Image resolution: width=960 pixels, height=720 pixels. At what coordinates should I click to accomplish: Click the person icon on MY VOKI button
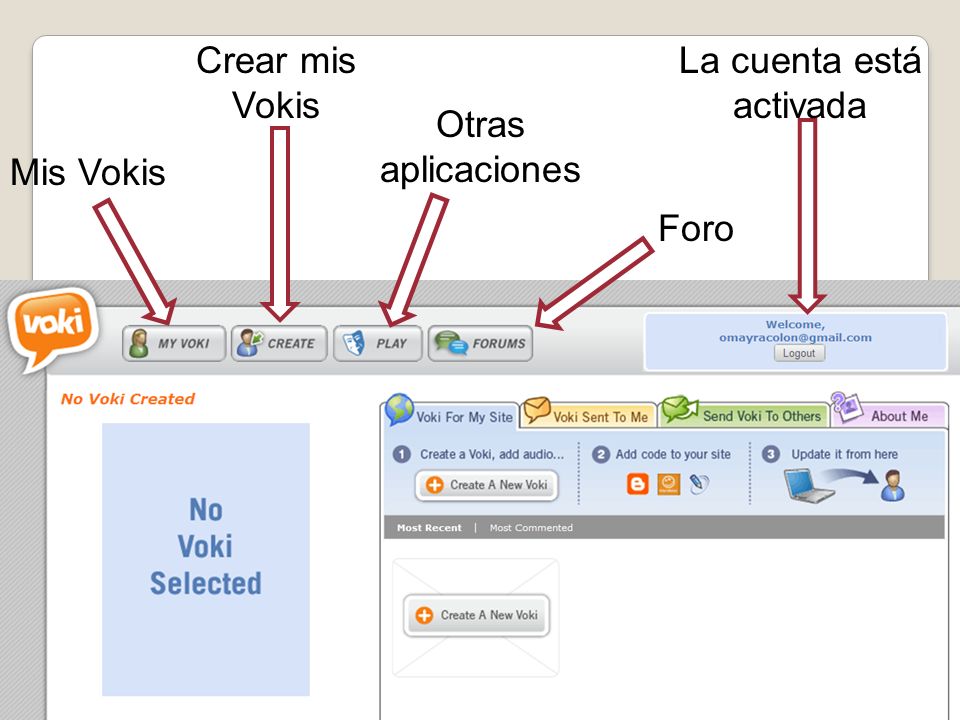coord(139,343)
